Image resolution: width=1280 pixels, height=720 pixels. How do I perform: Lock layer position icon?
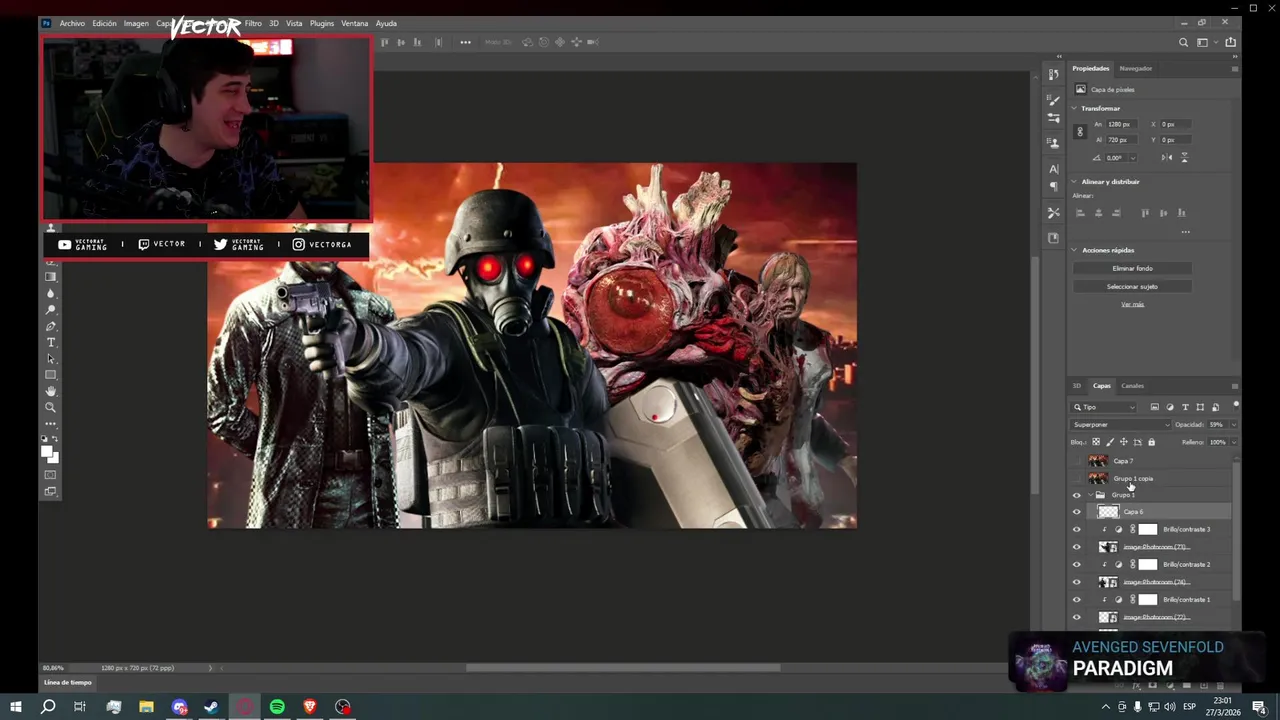coord(1124,442)
